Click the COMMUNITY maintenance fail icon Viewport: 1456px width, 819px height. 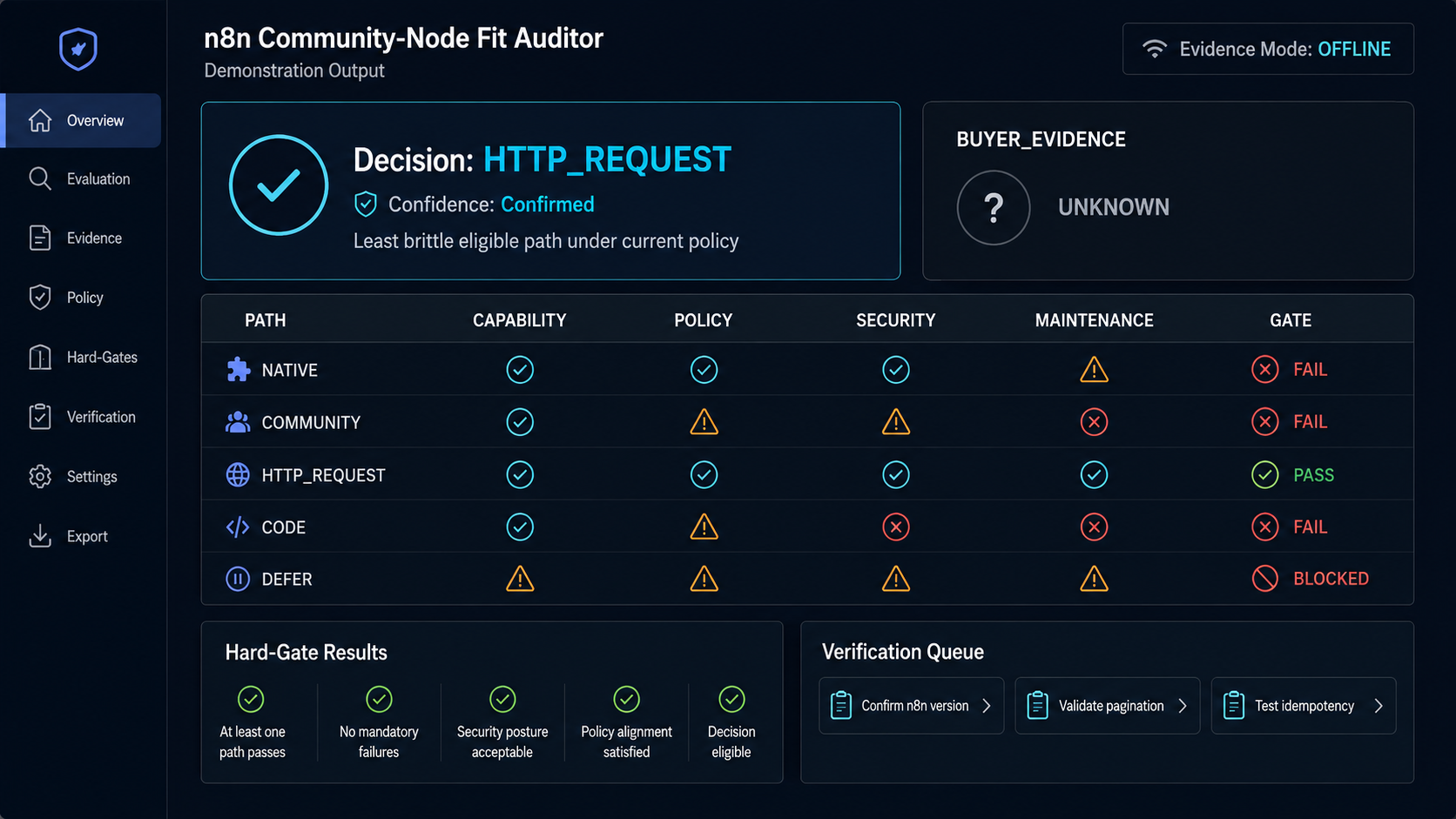(1094, 422)
